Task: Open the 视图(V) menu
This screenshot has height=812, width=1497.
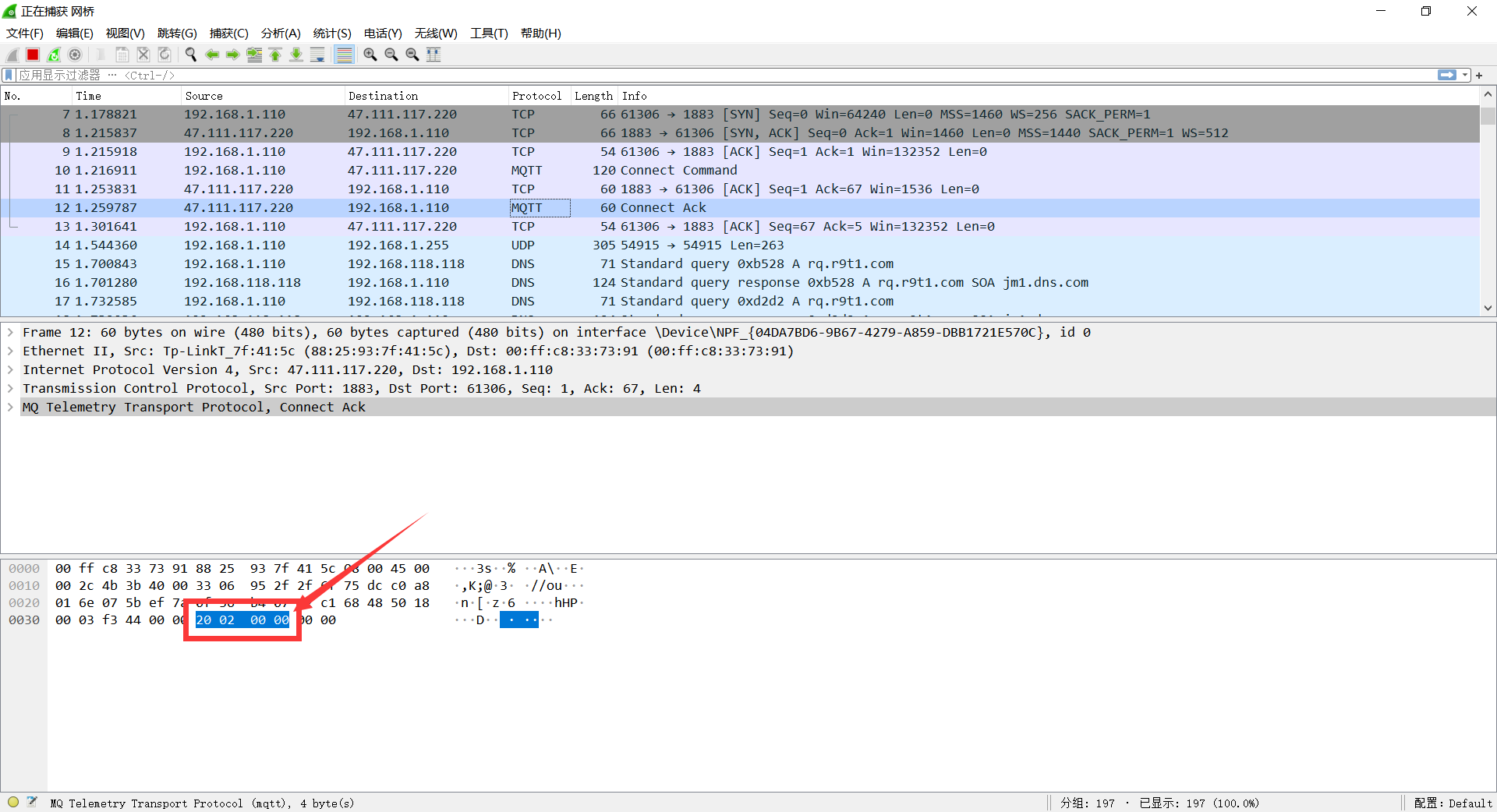Action: coord(126,34)
